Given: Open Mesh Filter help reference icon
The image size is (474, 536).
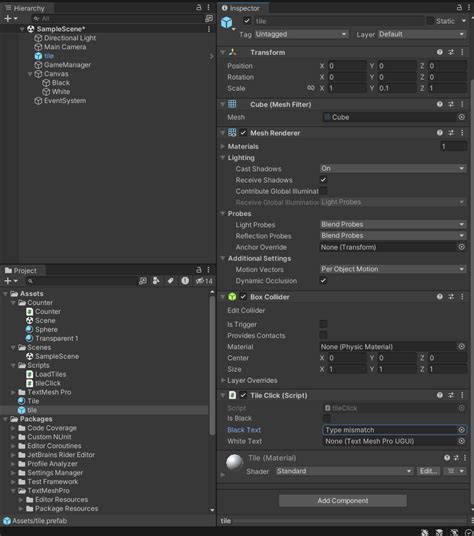Looking at the screenshot, I should 440,104.
